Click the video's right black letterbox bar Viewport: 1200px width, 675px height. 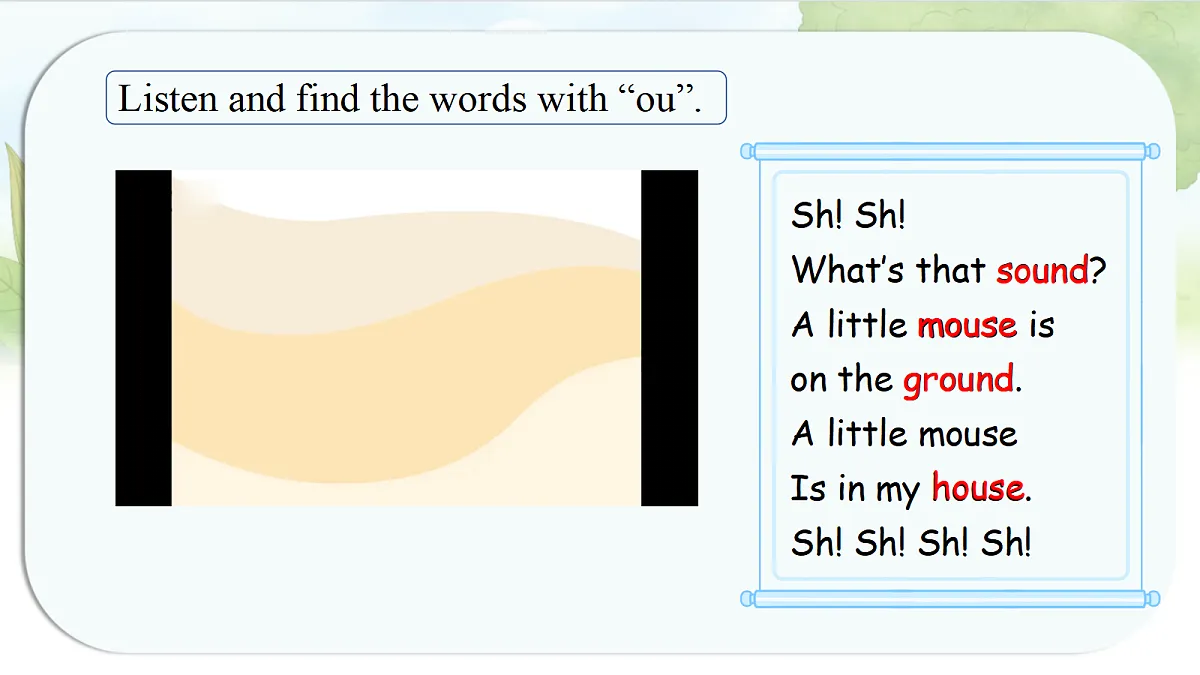[669, 338]
